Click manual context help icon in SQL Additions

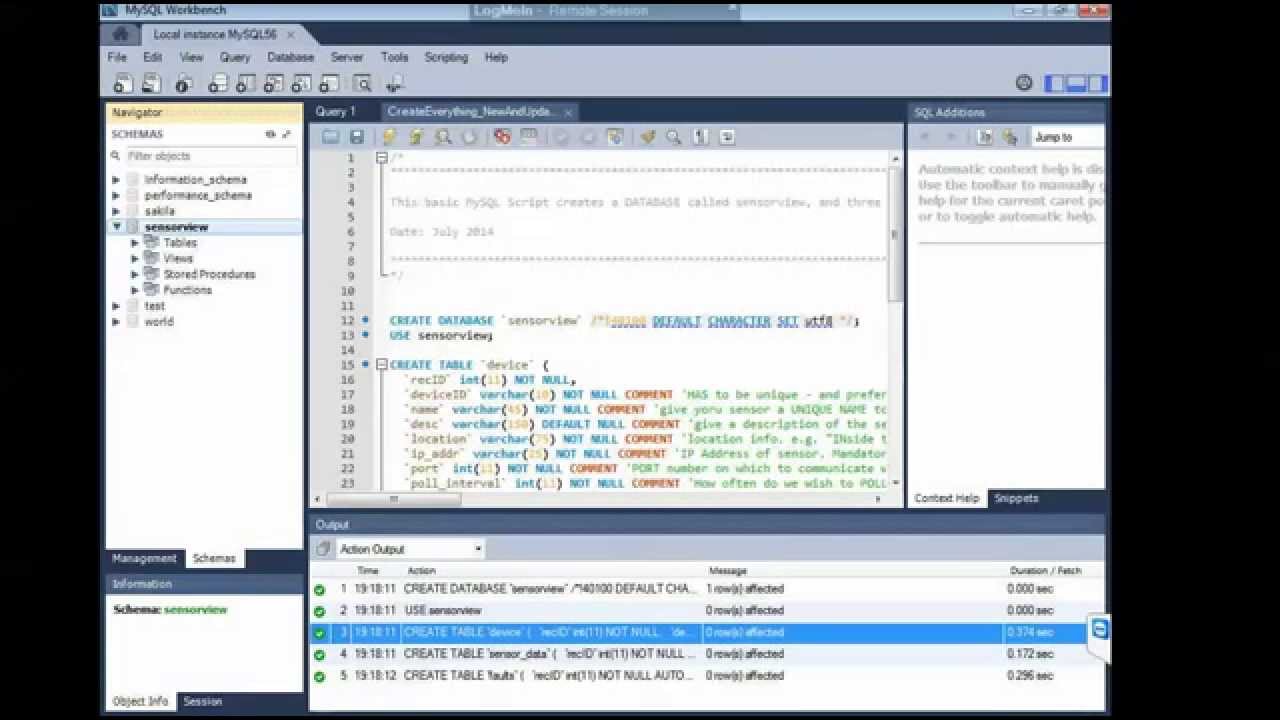pyautogui.click(x=1010, y=137)
